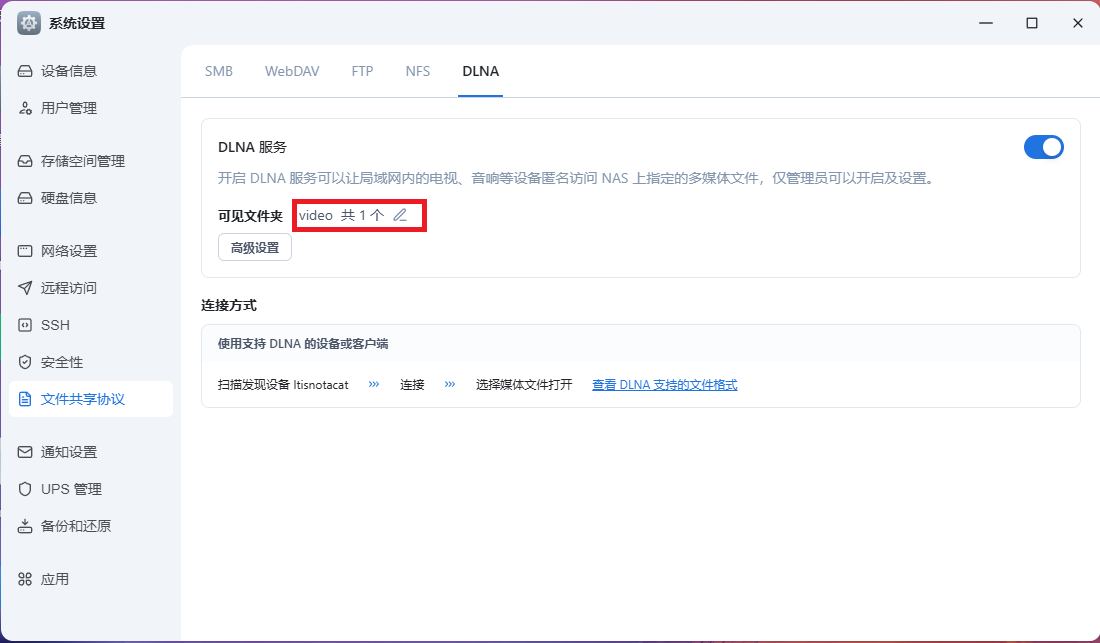Click the UPS Management shield icon

25,489
